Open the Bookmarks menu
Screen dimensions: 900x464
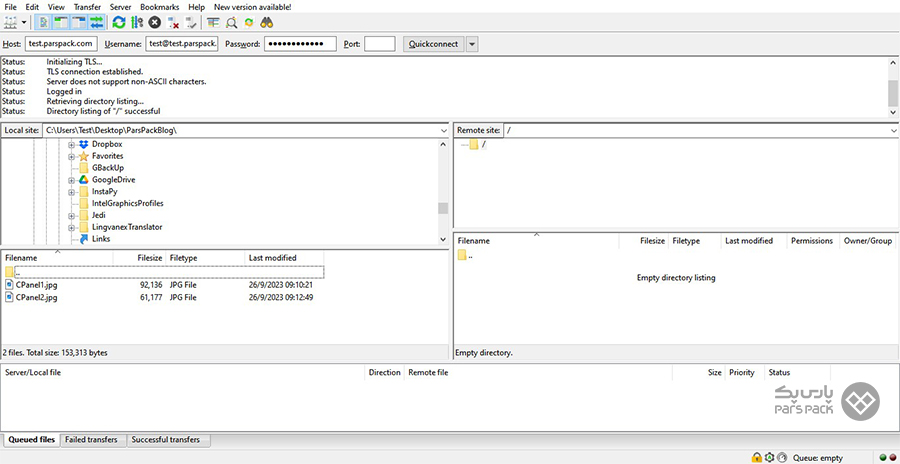(x=160, y=7)
